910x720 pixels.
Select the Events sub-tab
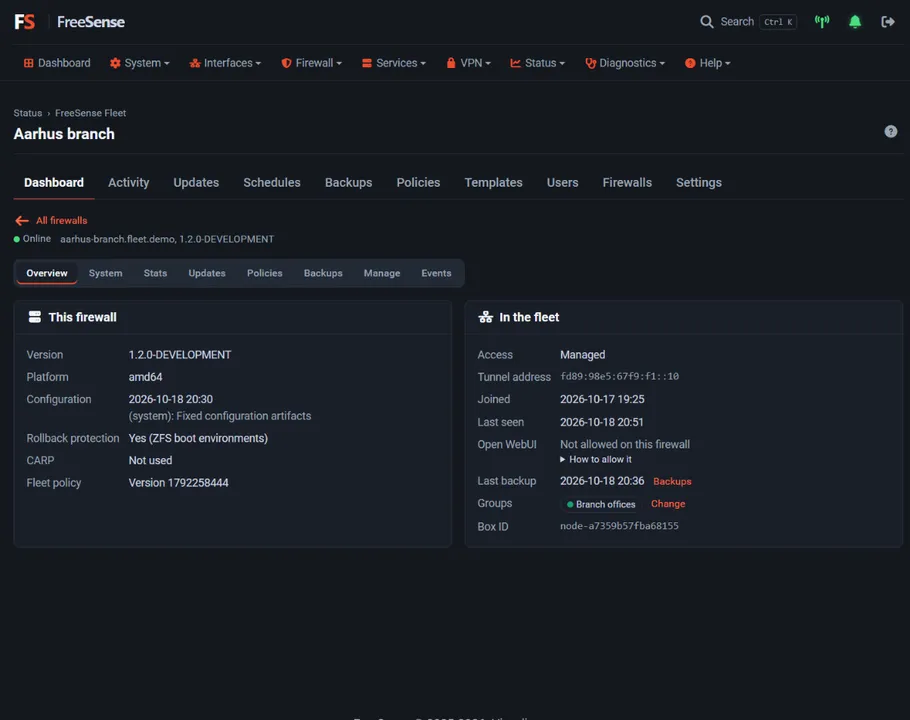click(x=436, y=273)
